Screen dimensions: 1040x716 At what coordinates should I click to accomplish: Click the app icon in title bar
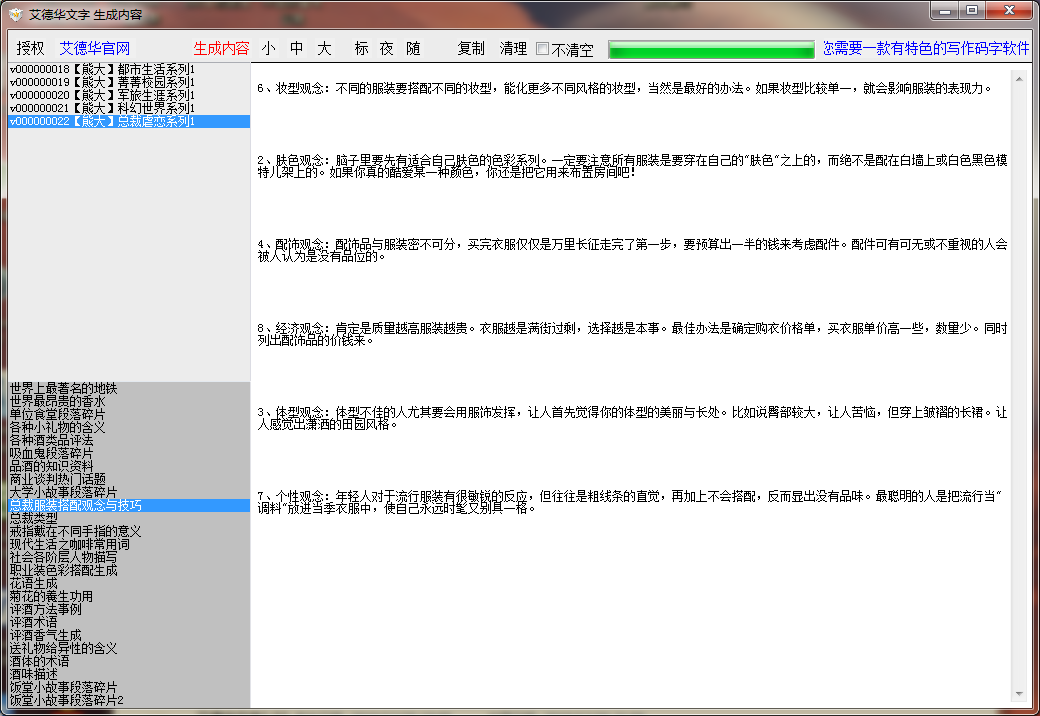pos(15,15)
